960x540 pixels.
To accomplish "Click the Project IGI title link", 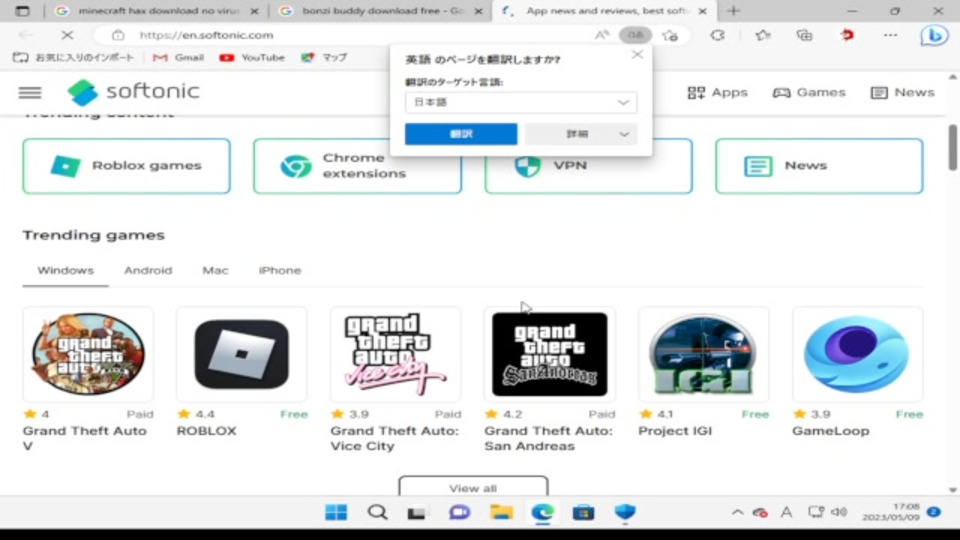I will coord(675,431).
